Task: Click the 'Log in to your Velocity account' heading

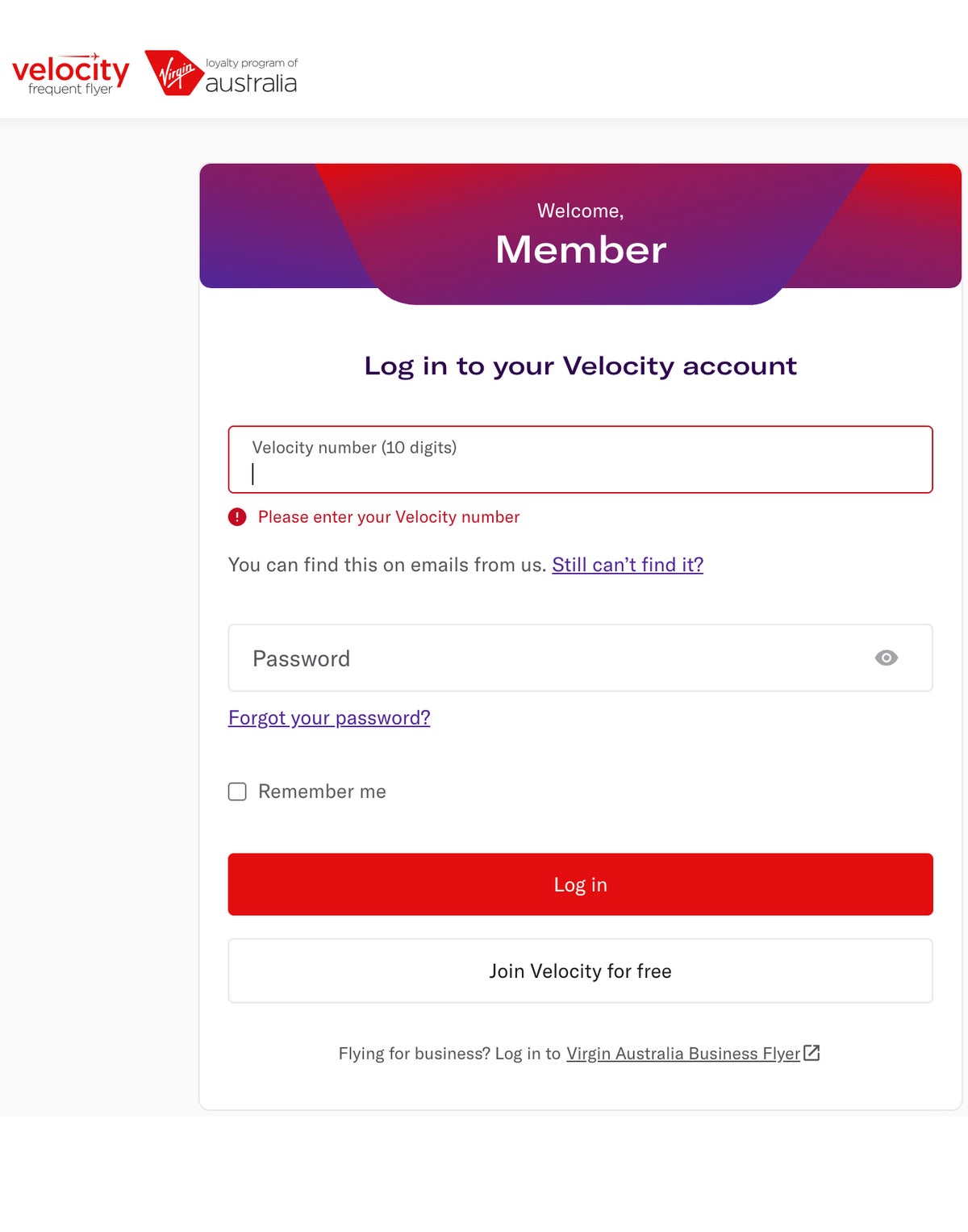Action: point(580,365)
